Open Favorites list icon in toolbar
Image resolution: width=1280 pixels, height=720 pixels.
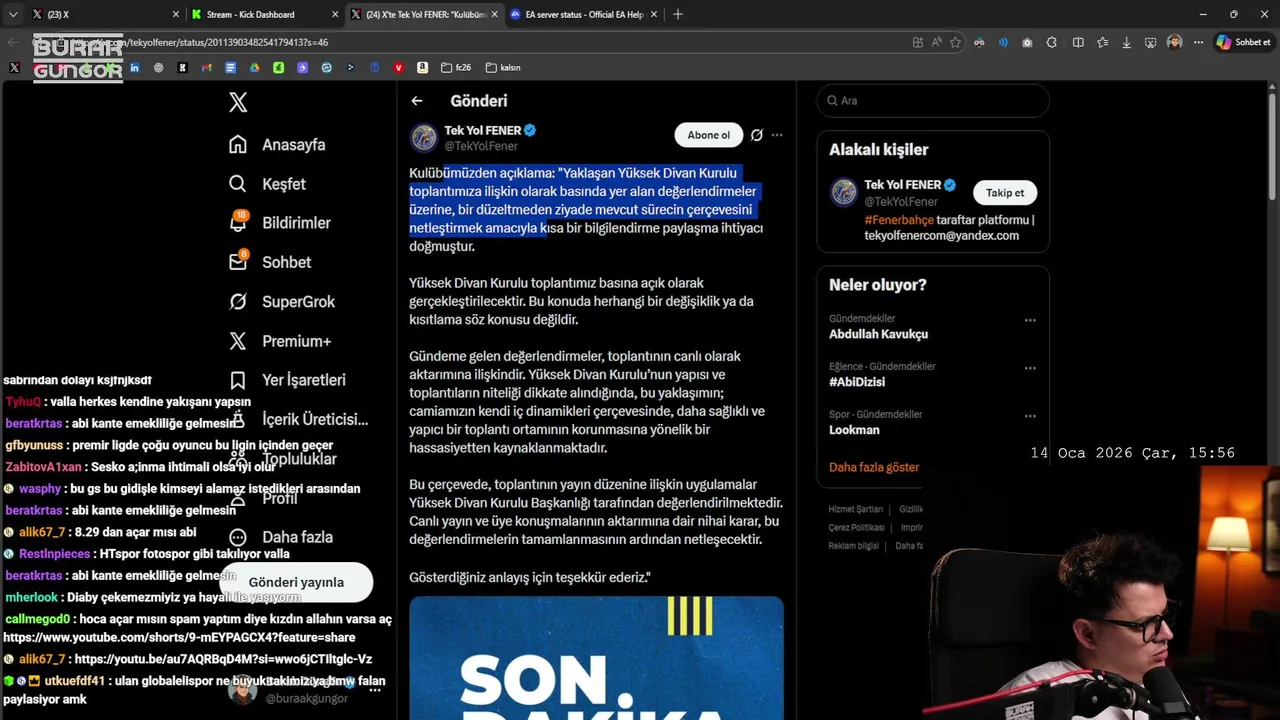tap(1102, 42)
